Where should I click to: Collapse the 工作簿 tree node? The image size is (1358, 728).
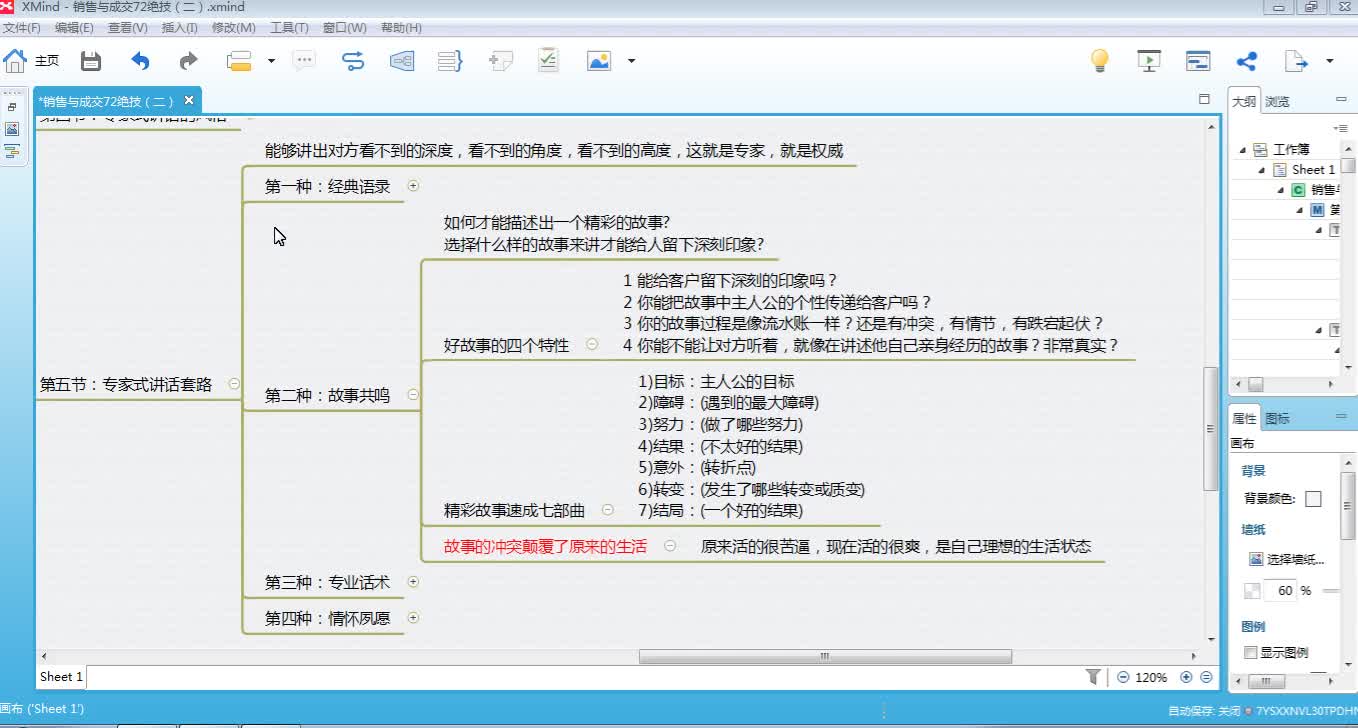1243,150
